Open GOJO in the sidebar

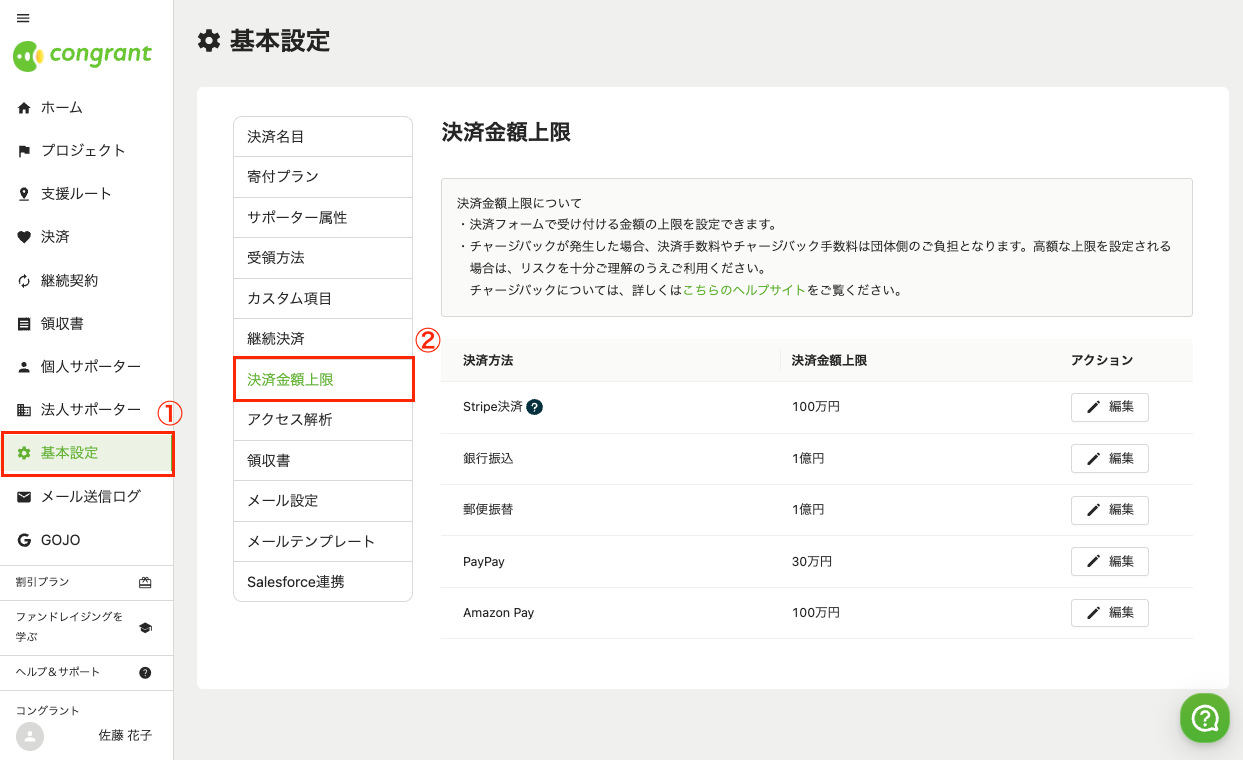pos(60,540)
